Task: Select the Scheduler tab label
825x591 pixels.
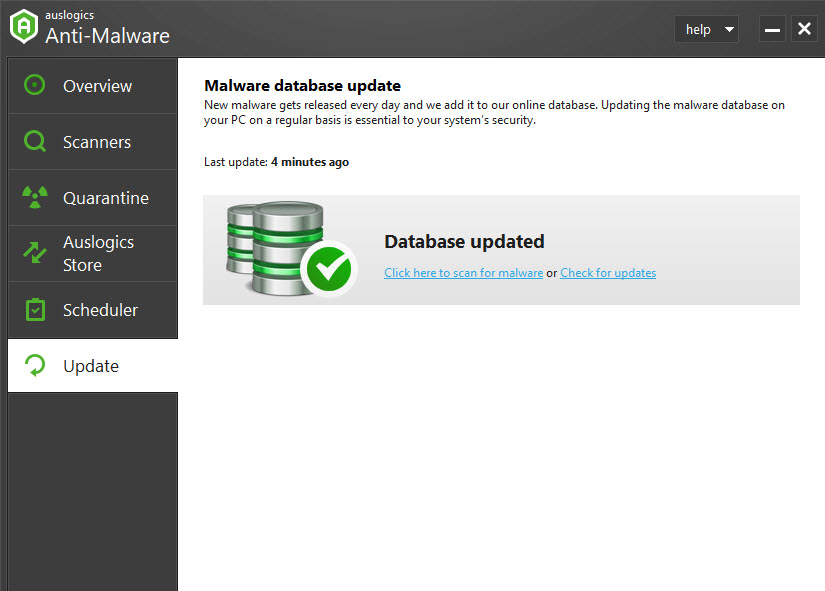Action: click(100, 310)
